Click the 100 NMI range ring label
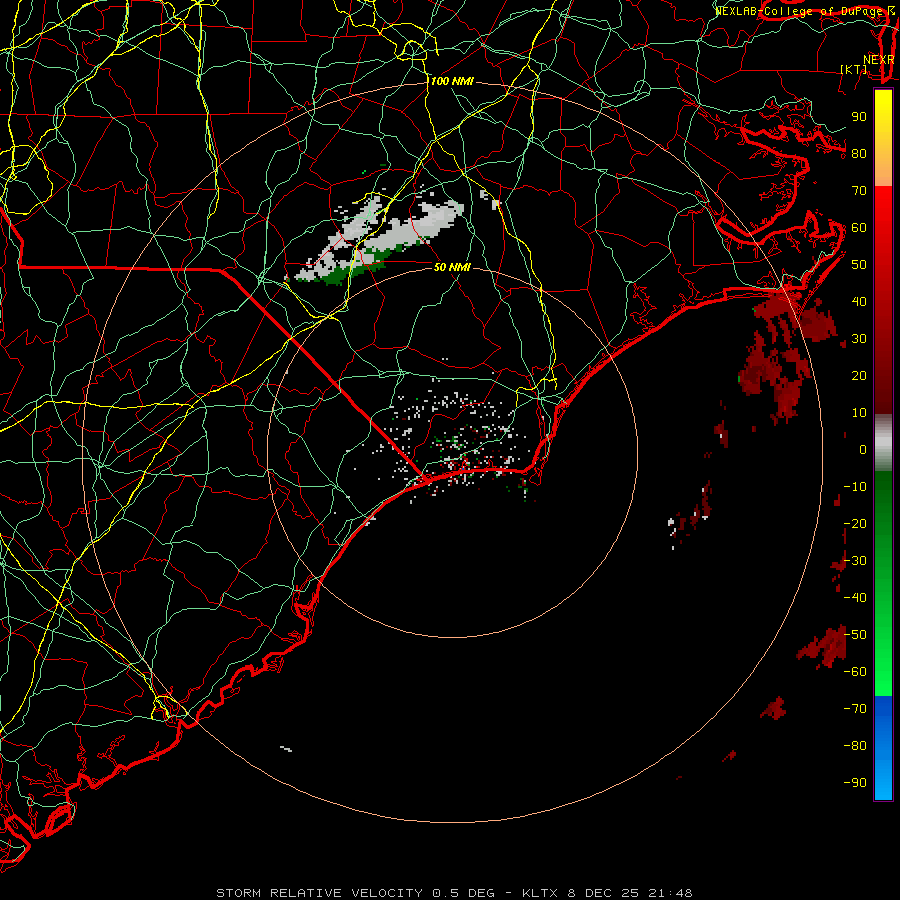 pos(452,82)
